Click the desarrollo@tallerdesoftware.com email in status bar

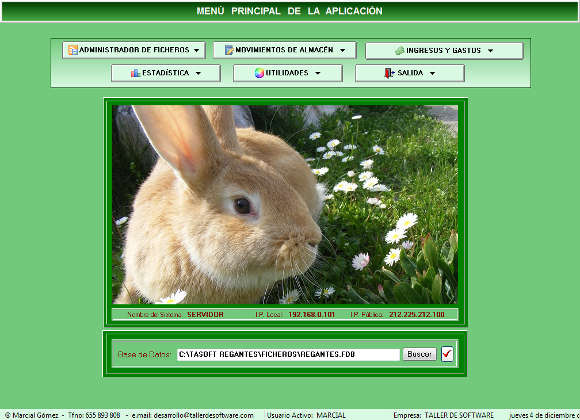pos(203,415)
